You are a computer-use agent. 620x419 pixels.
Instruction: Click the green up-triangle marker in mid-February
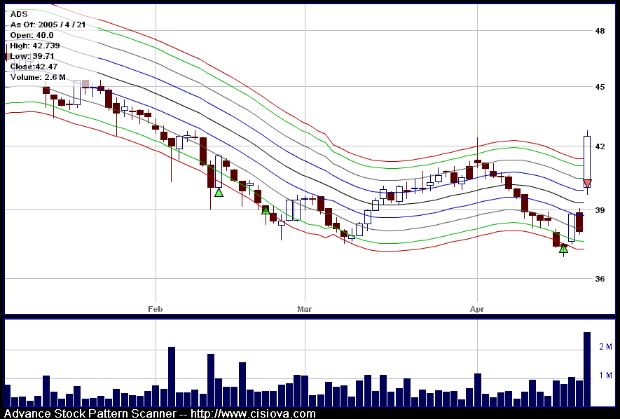219,192
